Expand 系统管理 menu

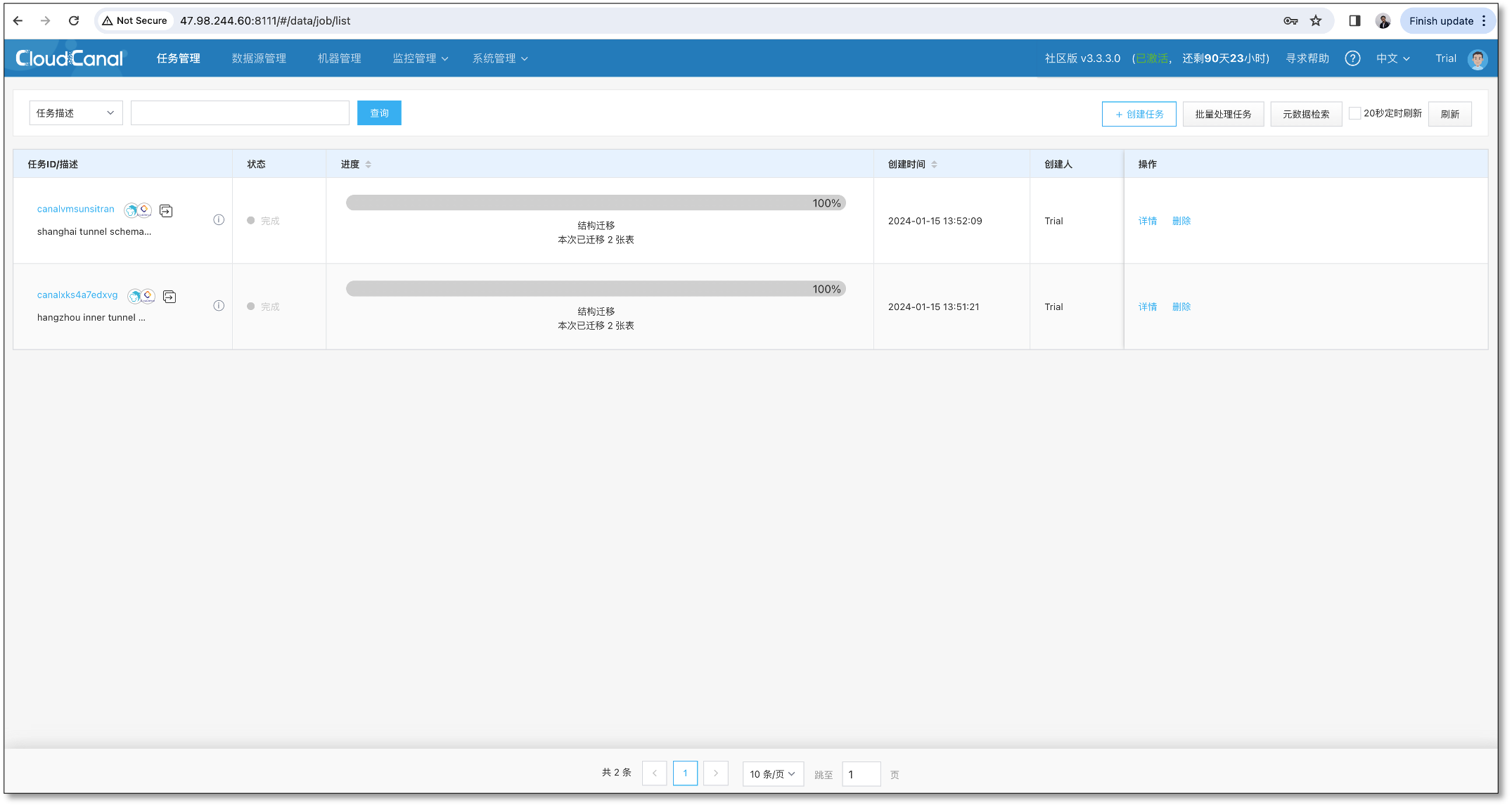pos(500,58)
